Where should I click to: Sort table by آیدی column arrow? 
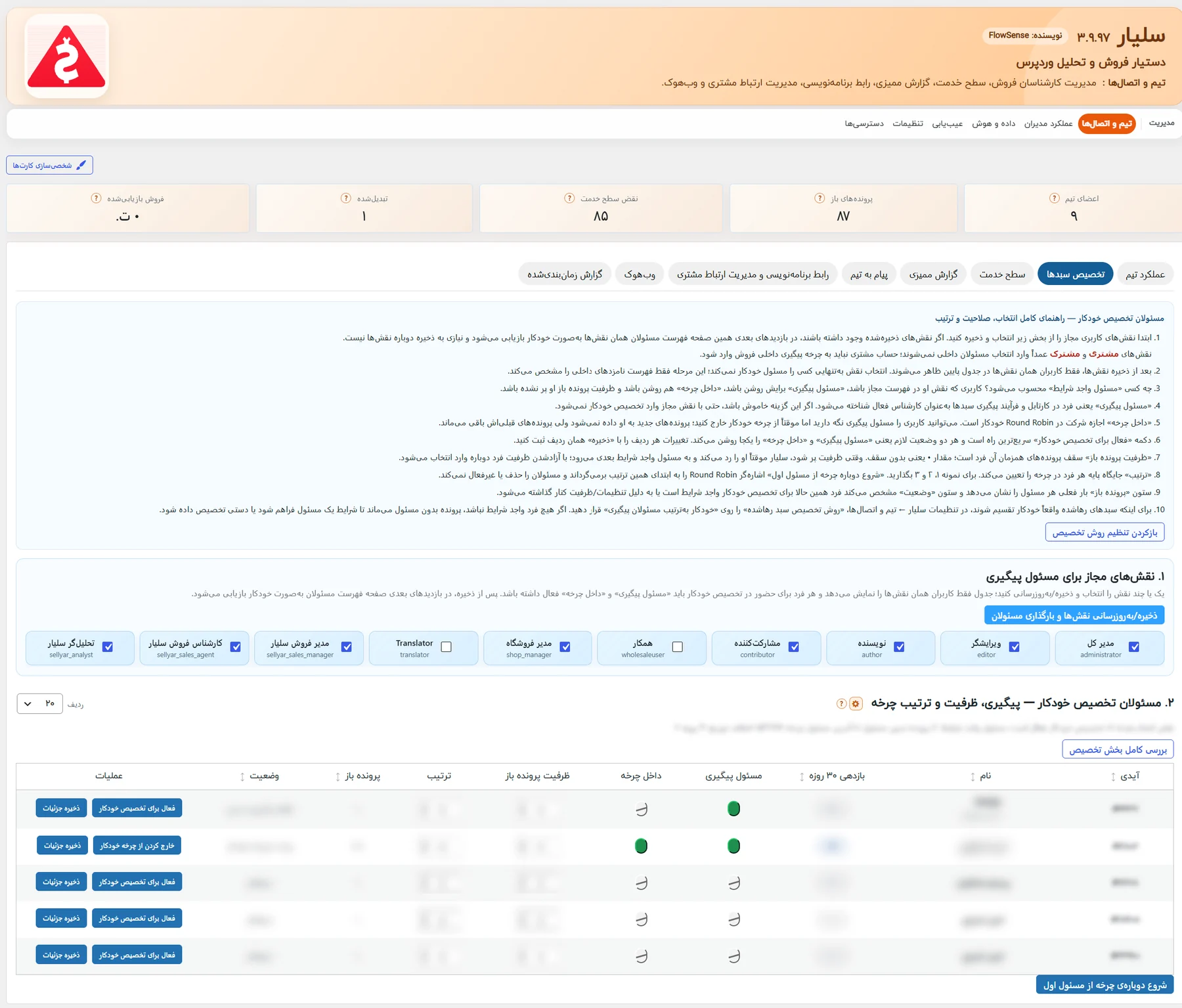[1113, 777]
